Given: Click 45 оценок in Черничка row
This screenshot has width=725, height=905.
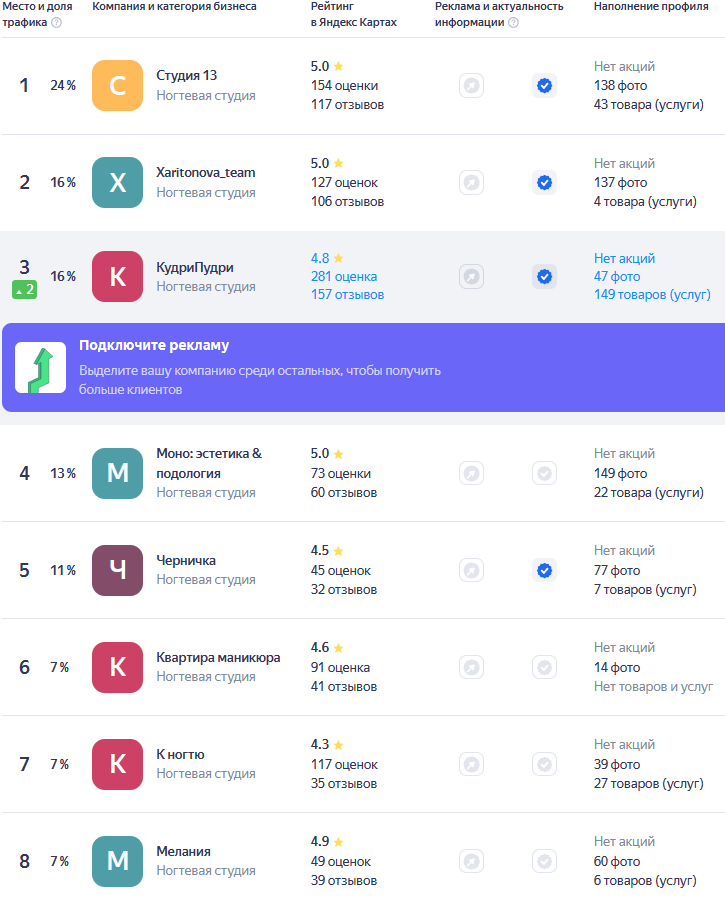Looking at the screenshot, I should click(341, 570).
